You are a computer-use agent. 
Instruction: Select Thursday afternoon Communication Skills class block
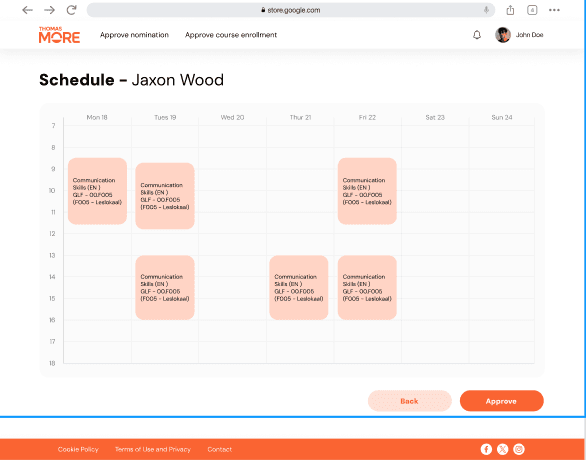299,287
